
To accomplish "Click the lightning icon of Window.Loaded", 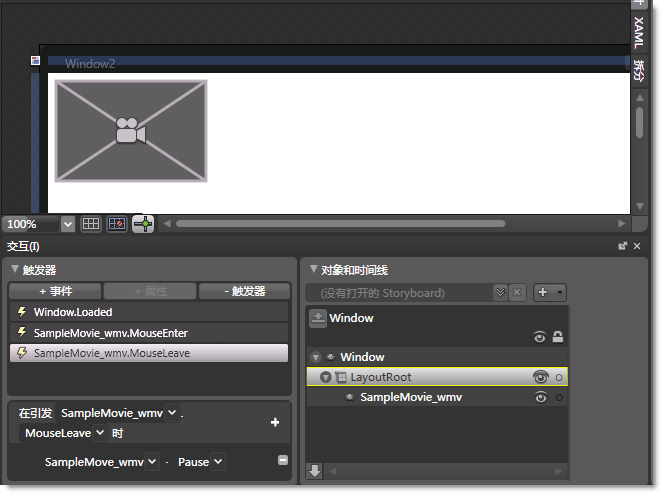I will tap(22, 312).
